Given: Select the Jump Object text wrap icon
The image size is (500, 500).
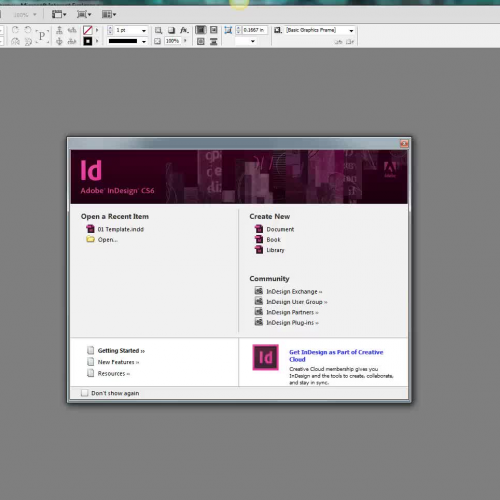Looking at the screenshot, I should tap(214, 41).
